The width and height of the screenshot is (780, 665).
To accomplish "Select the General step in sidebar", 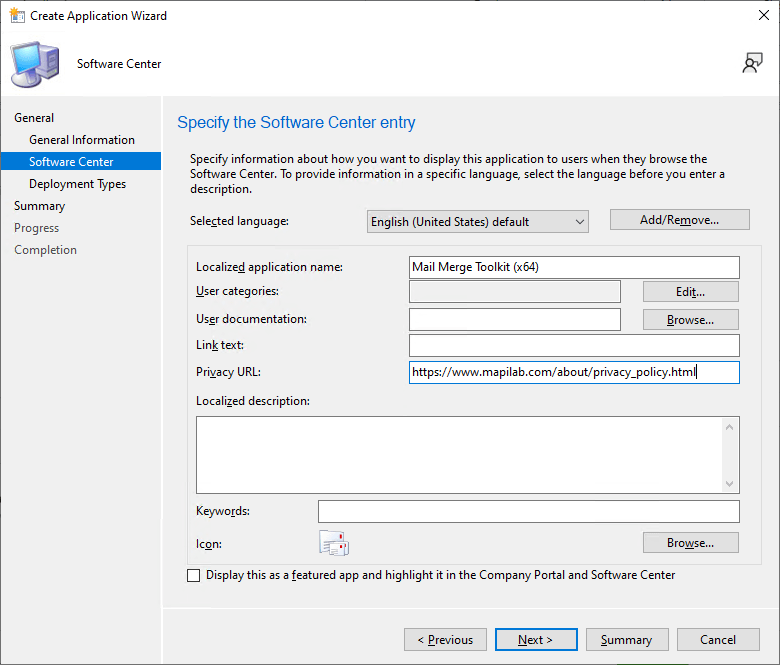I will click(34, 118).
